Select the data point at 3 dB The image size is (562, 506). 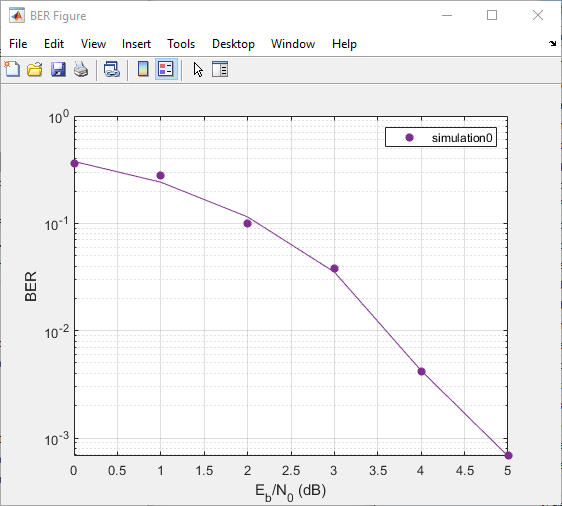pos(334,268)
